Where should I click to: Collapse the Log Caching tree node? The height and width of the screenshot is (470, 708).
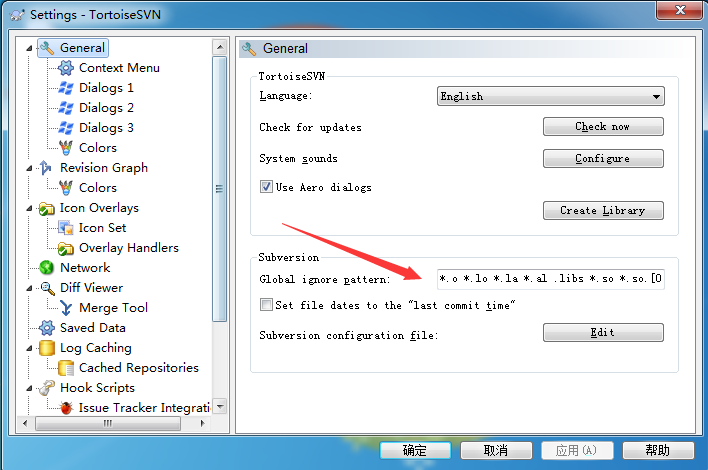click(29, 348)
